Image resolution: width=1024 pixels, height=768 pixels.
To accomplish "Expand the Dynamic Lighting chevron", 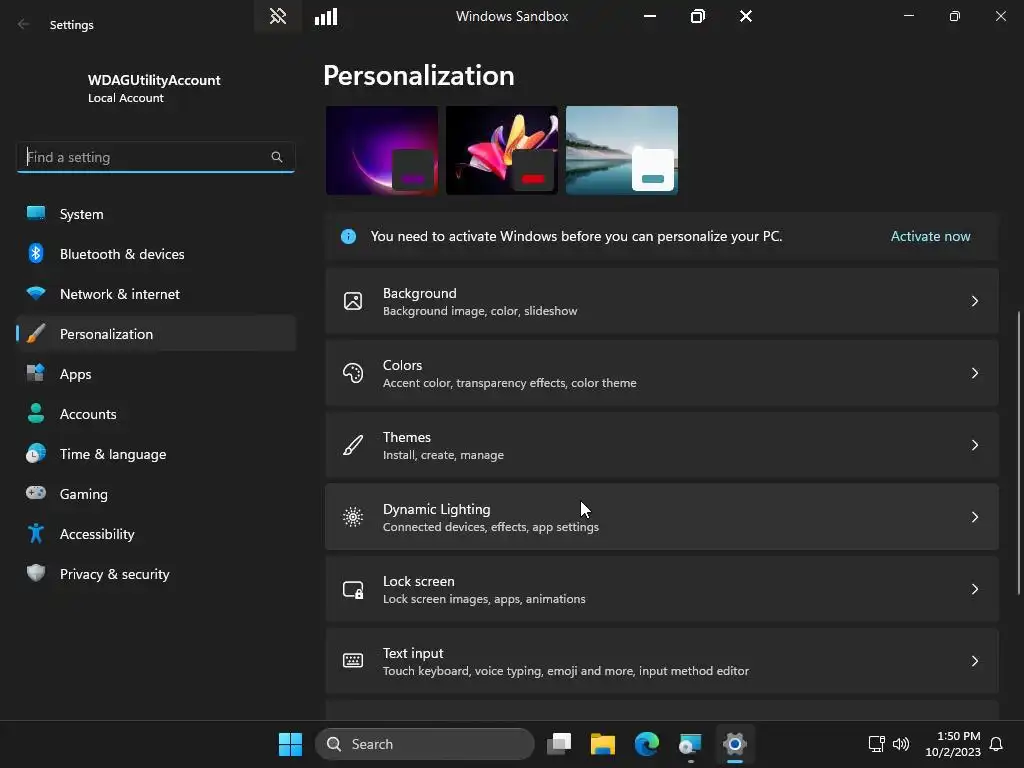I will point(974,517).
